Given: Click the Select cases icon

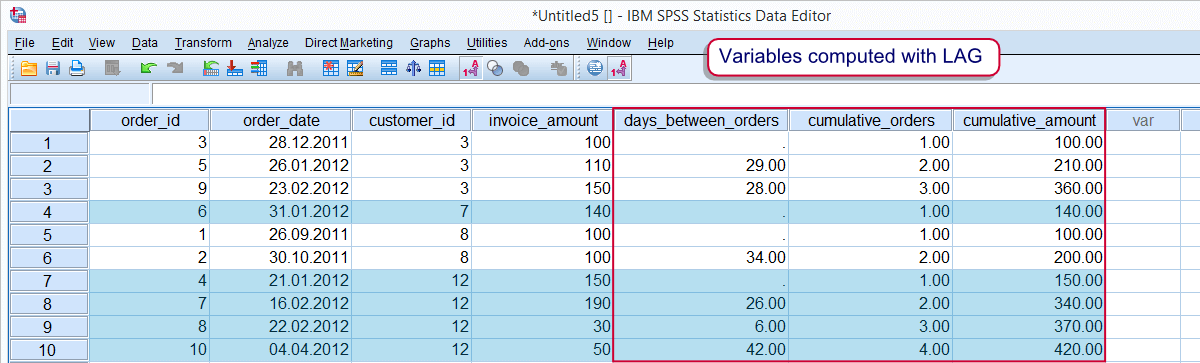Looking at the screenshot, I should coord(437,69).
